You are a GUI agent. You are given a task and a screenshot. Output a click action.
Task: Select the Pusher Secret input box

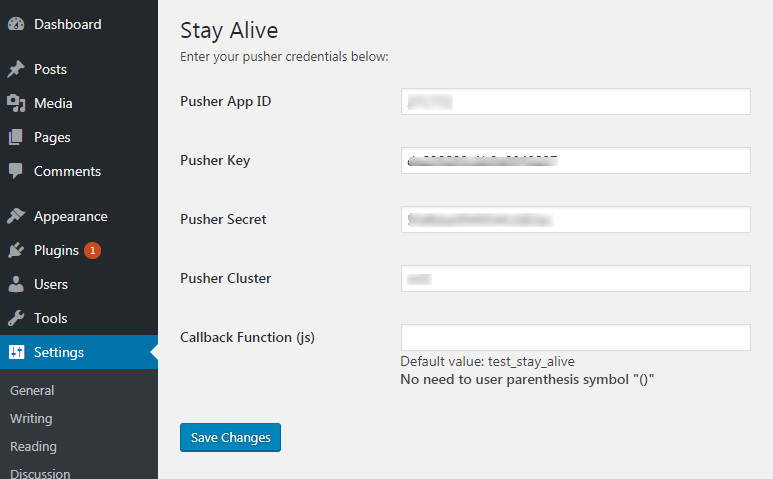[x=575, y=220]
